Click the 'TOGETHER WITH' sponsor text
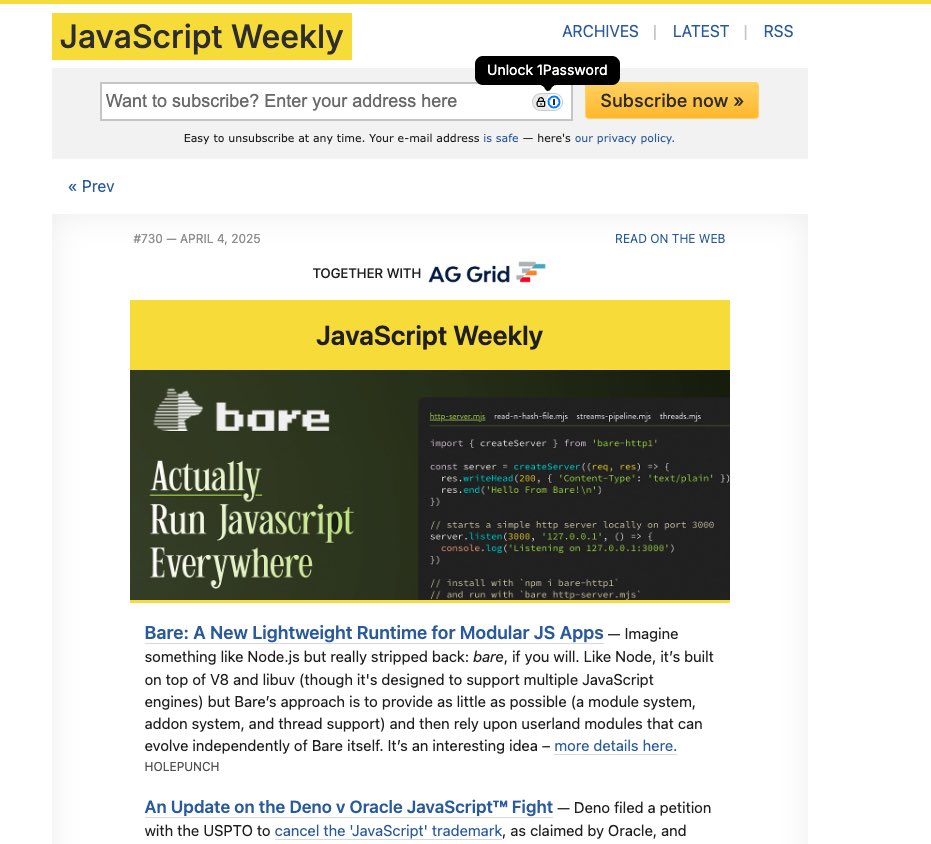The image size is (931, 844). pos(367,274)
